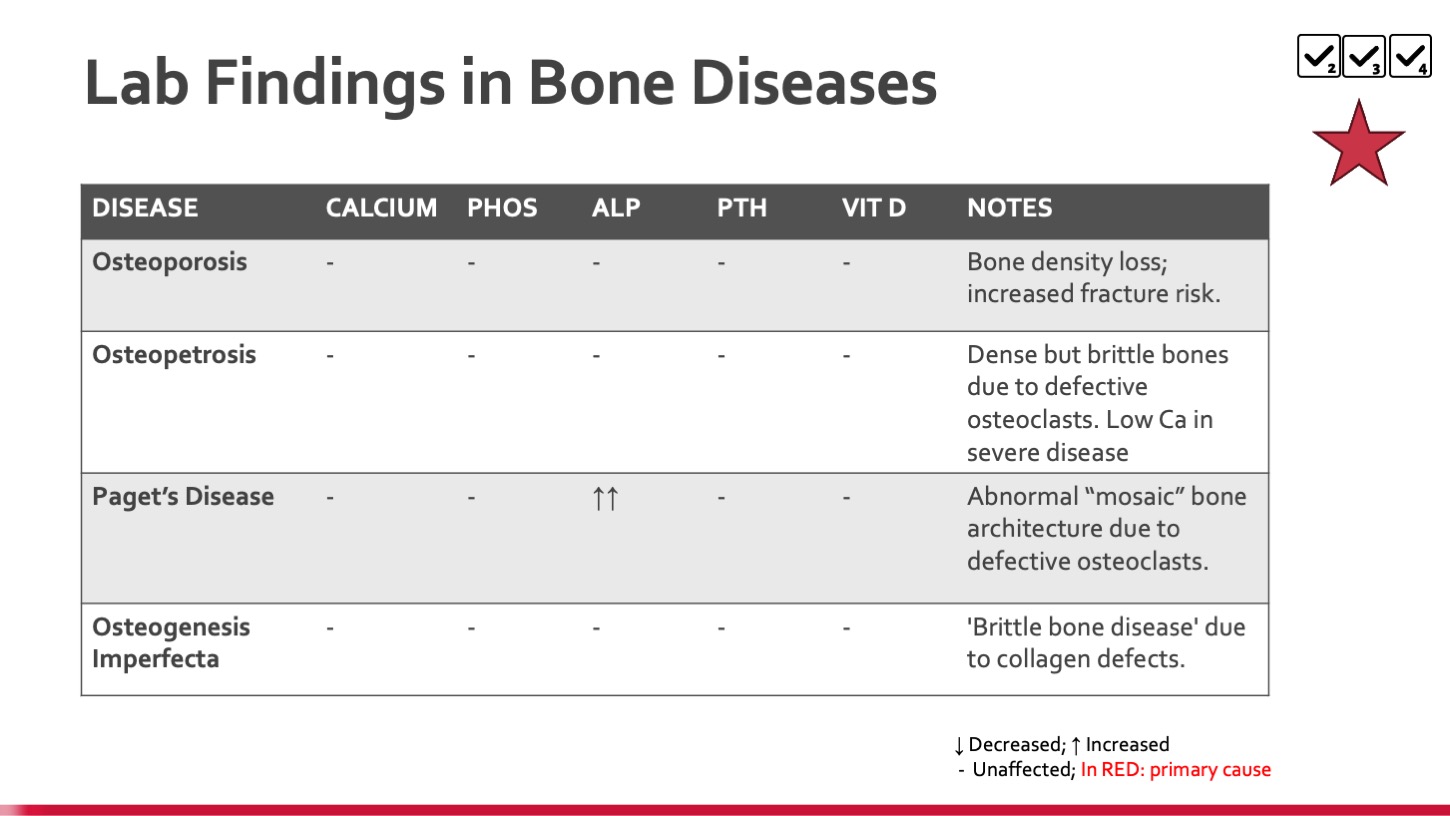Select the Osteopetrosis notes cell text
1450x816 pixels.
click(1098, 403)
